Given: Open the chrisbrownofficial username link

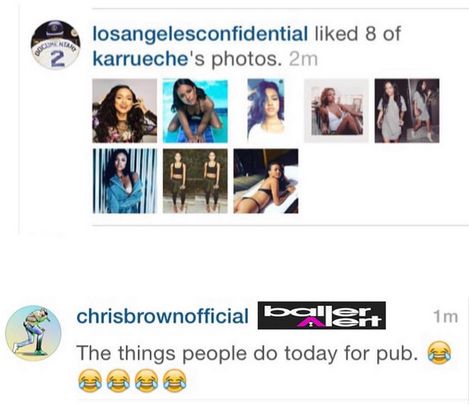Looking at the screenshot, I should point(162,316).
